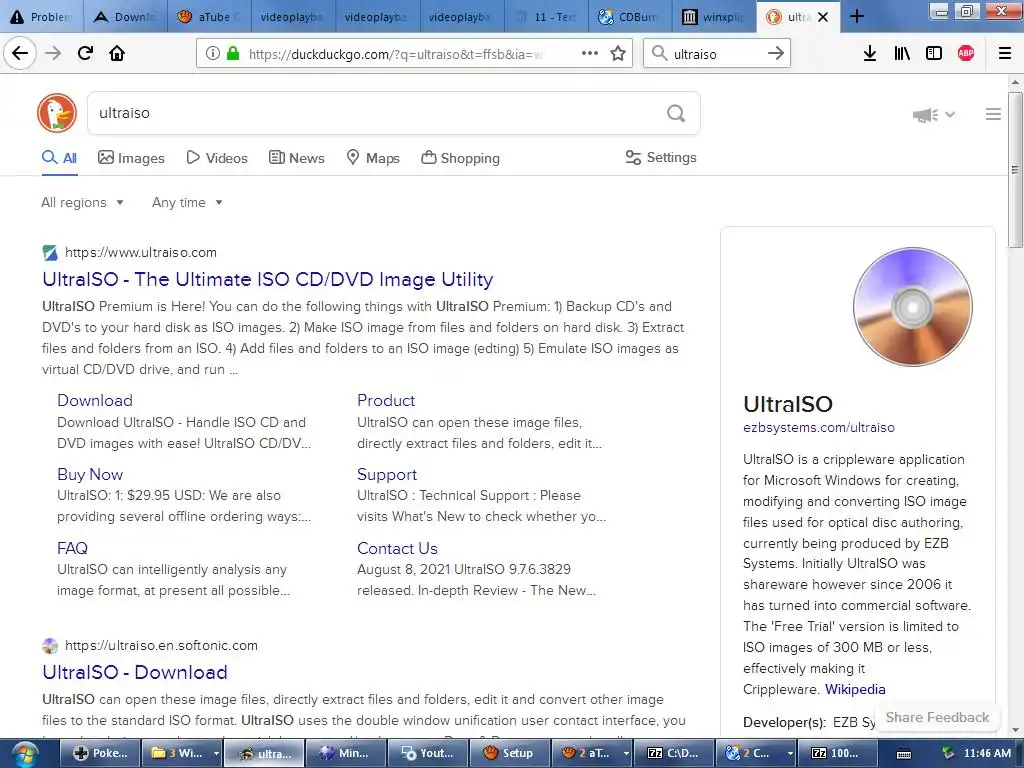Switch to the CDBurn browser tab
This screenshot has height=768, width=1024.
(x=630, y=17)
